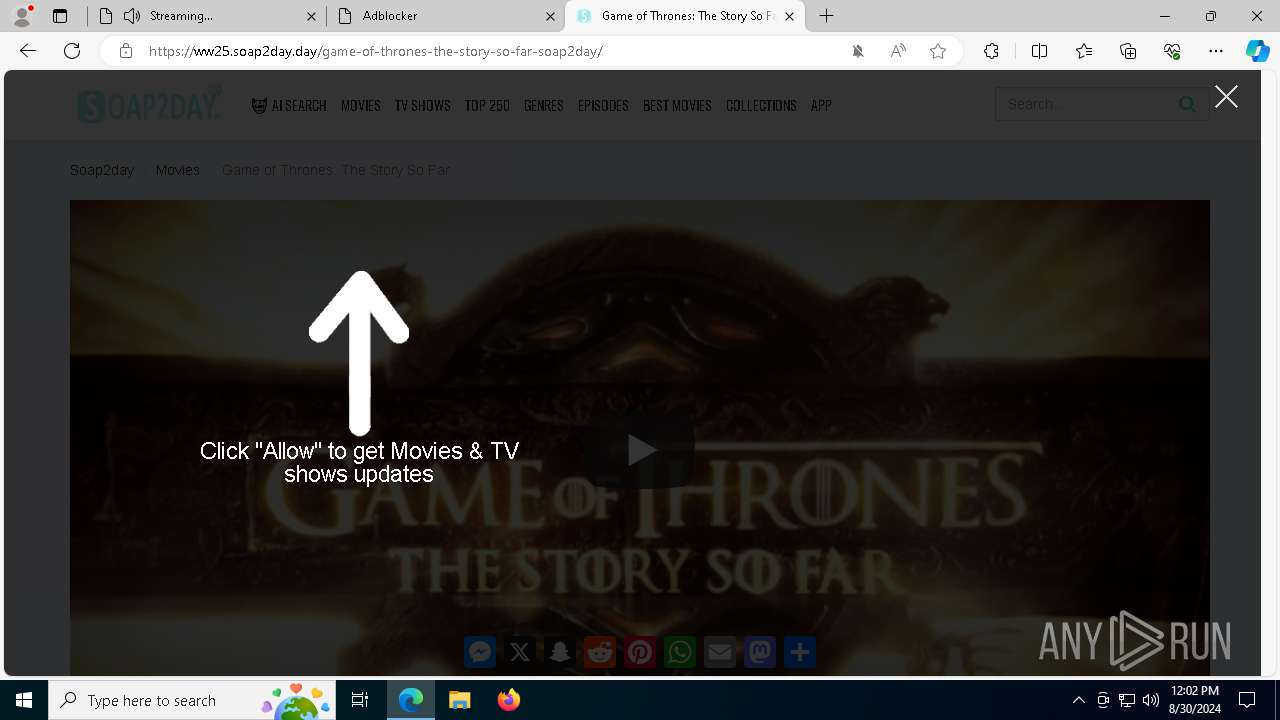Share on X (Twitter) icon
This screenshot has height=720, width=1280.
click(x=520, y=652)
